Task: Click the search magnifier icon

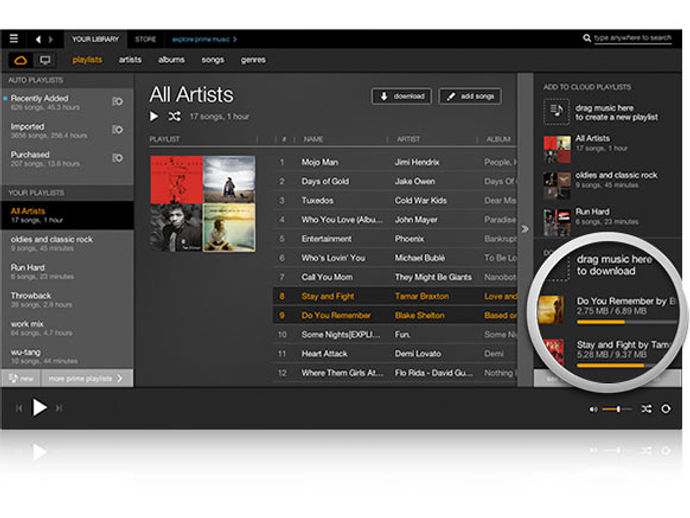Action: [x=587, y=38]
